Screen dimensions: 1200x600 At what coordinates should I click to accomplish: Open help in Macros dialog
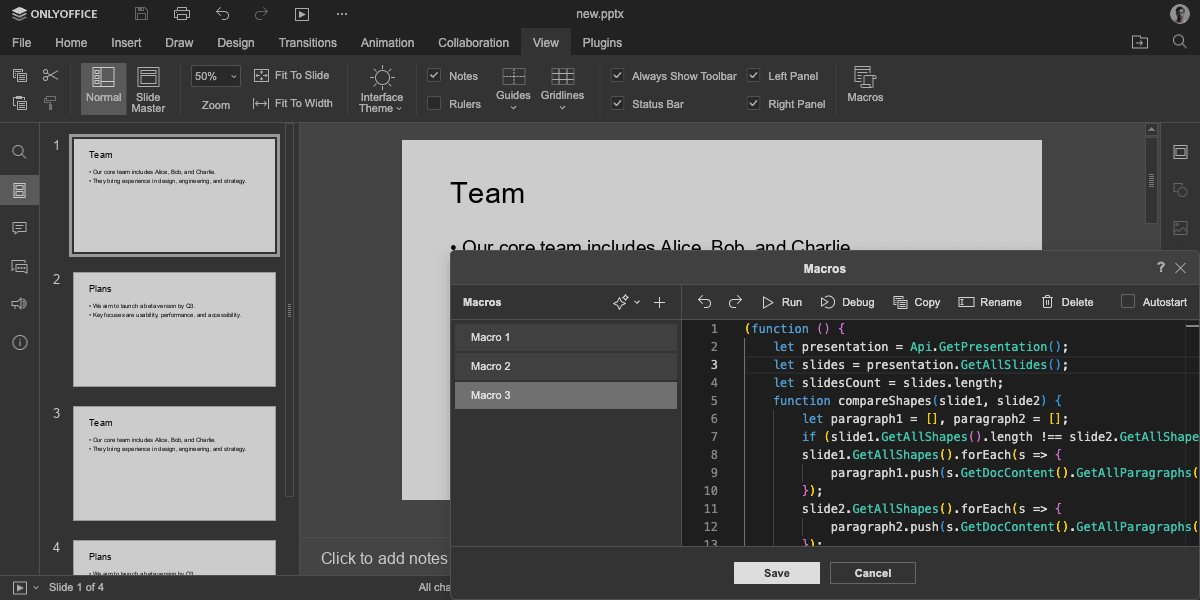pos(1161,268)
